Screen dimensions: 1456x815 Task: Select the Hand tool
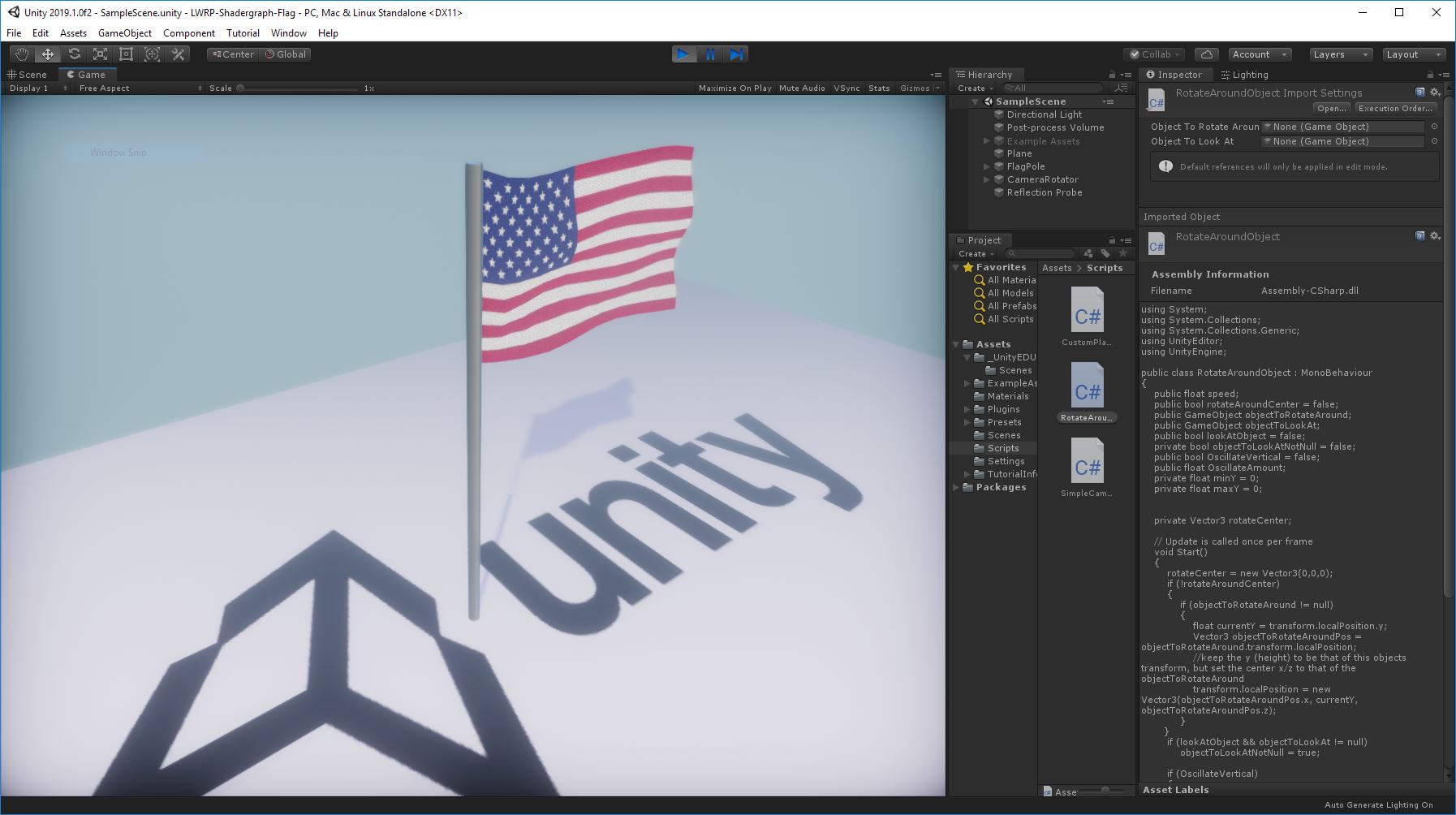coord(22,54)
